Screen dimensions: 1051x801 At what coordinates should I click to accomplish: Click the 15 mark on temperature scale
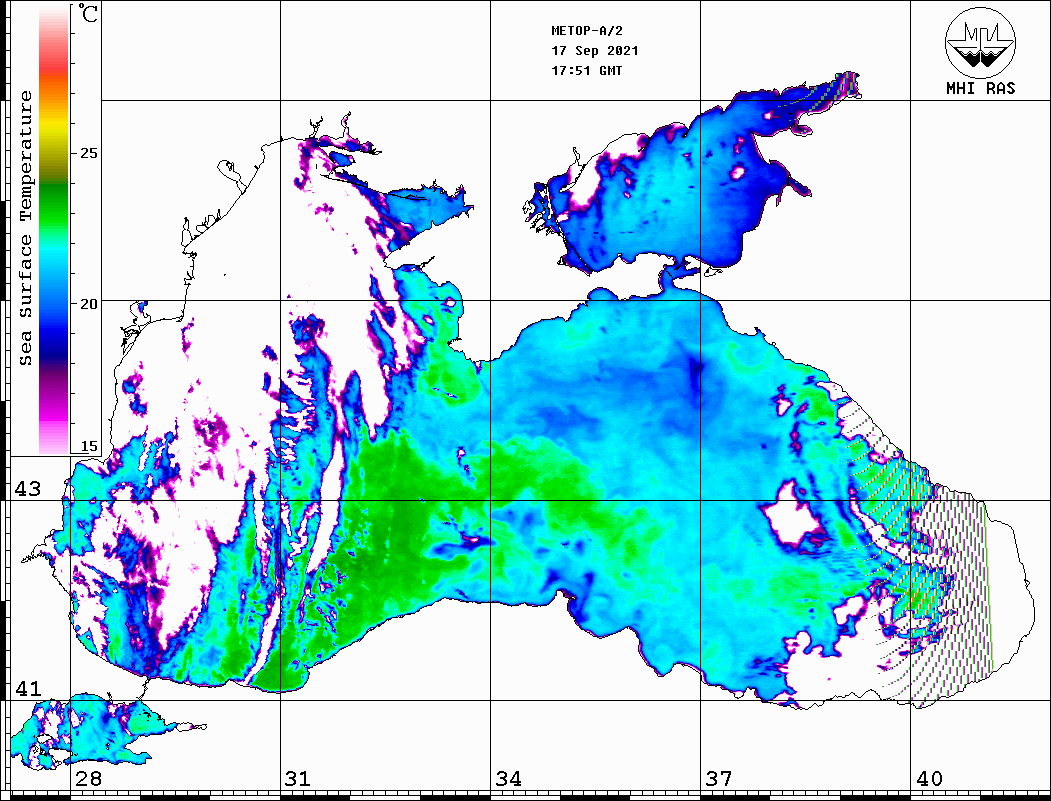89,446
